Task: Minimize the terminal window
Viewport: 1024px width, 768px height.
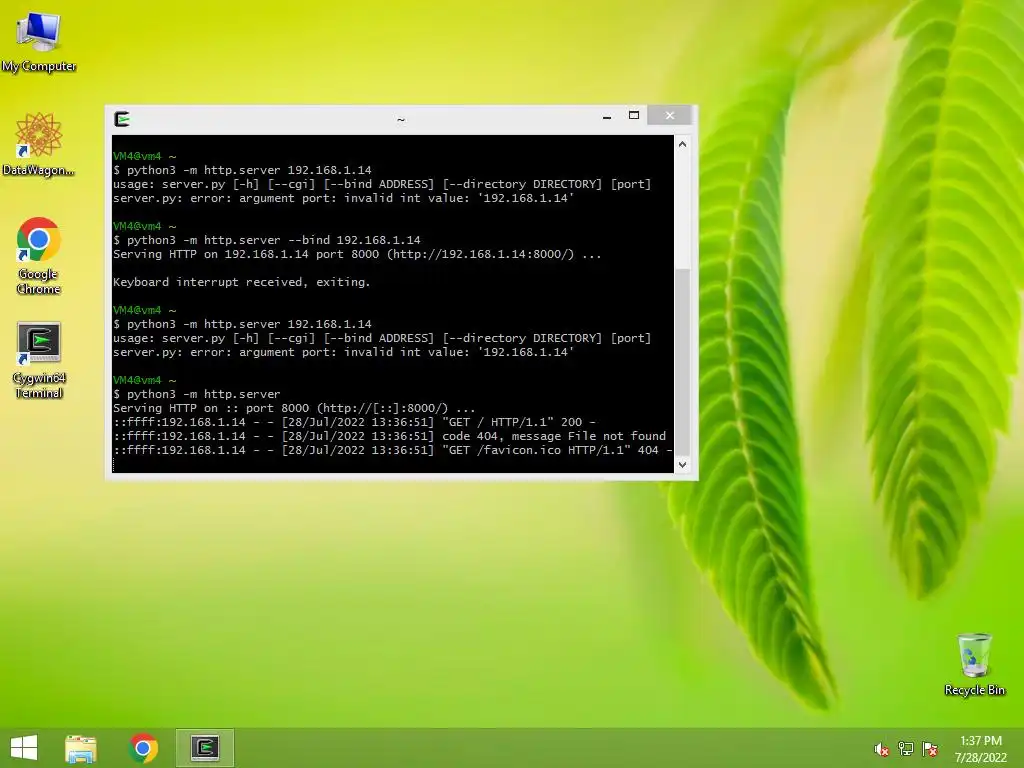Action: (607, 116)
